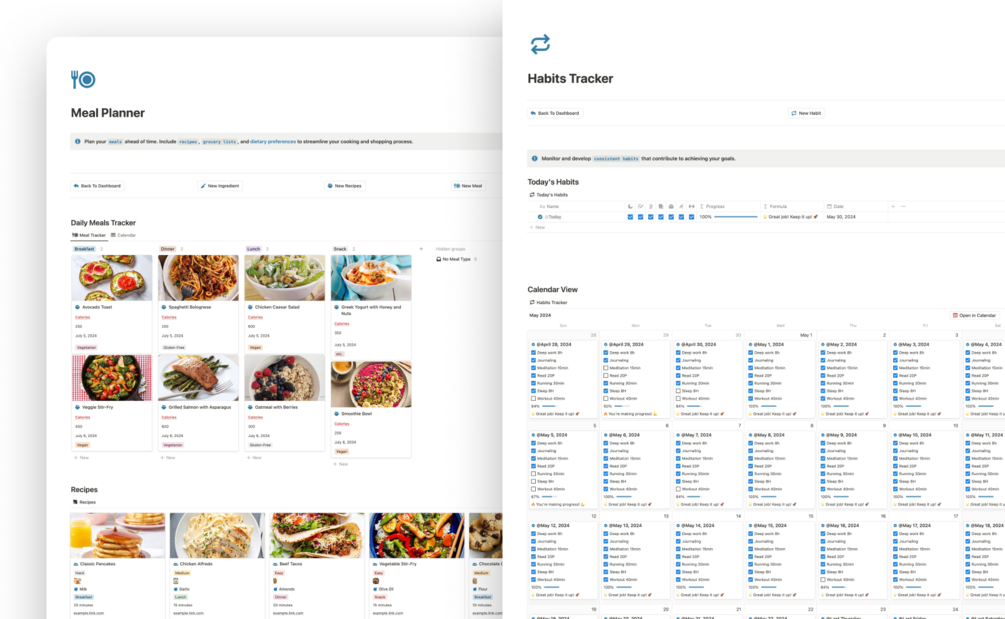
Task: Uncheck the last checkbox in Today row
Action: pos(692,217)
